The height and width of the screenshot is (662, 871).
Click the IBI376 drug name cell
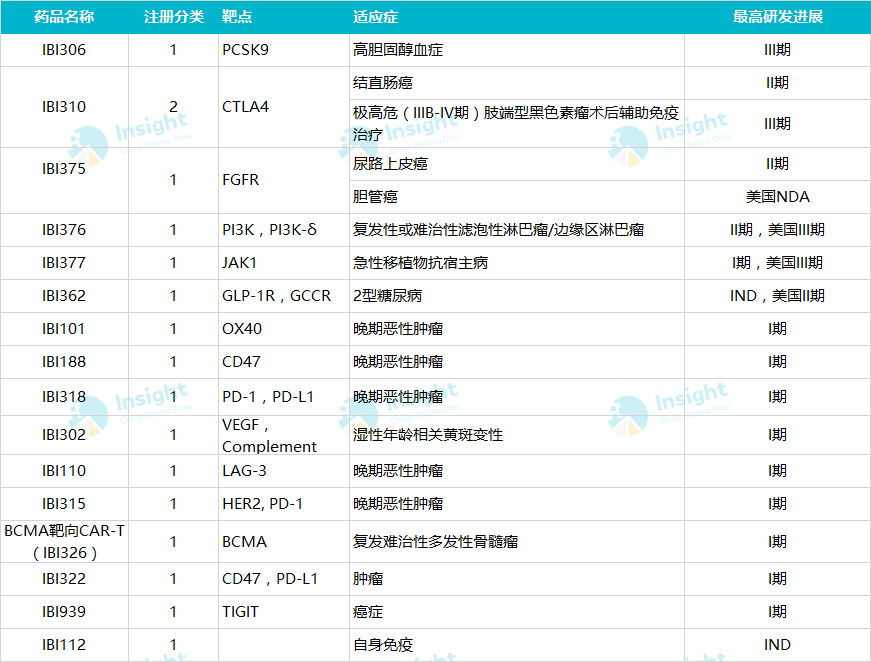pos(64,230)
